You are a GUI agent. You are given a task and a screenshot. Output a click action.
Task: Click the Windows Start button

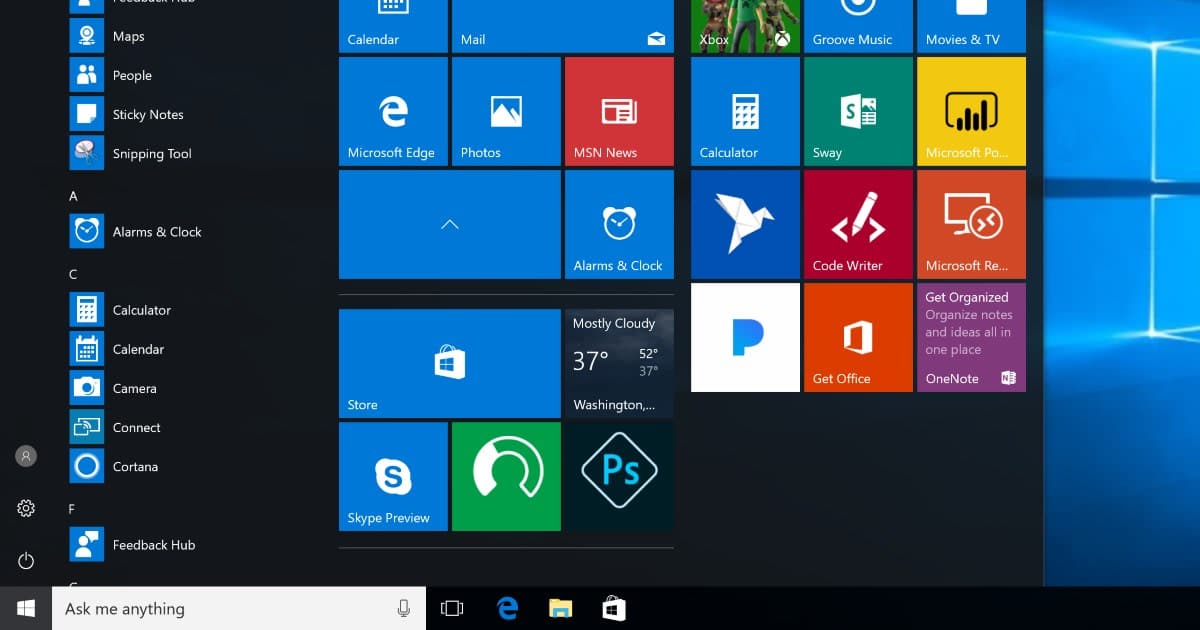pos(26,608)
